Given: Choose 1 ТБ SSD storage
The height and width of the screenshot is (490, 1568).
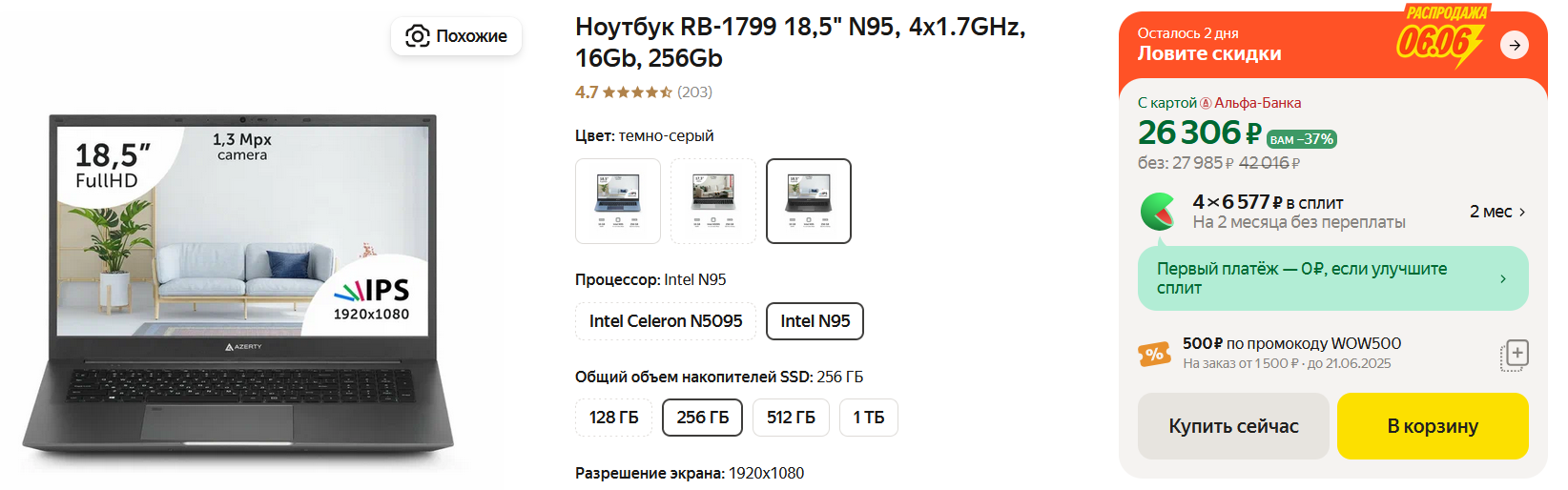Looking at the screenshot, I should click(868, 418).
